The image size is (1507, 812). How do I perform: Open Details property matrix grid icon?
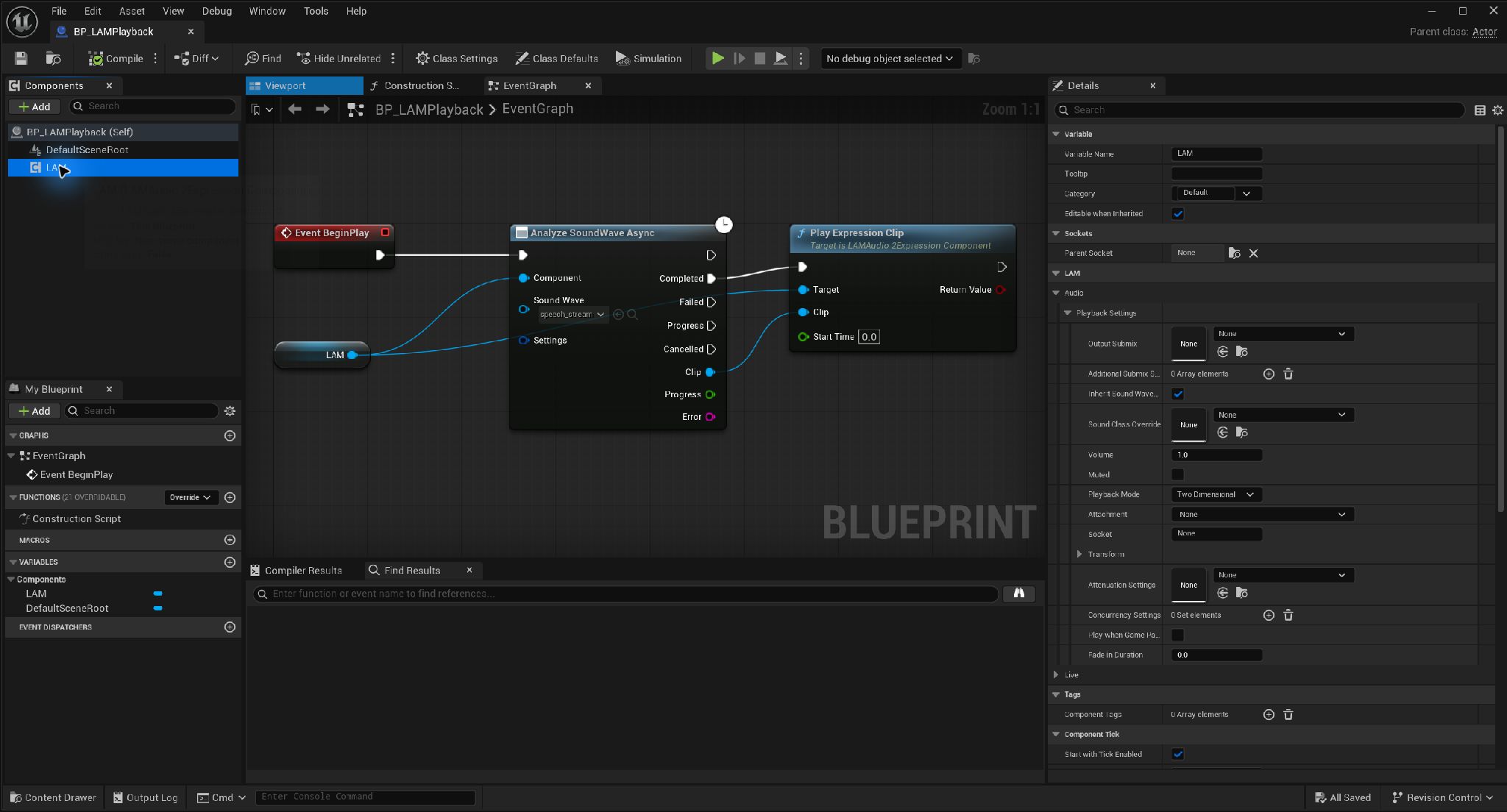[x=1480, y=110]
